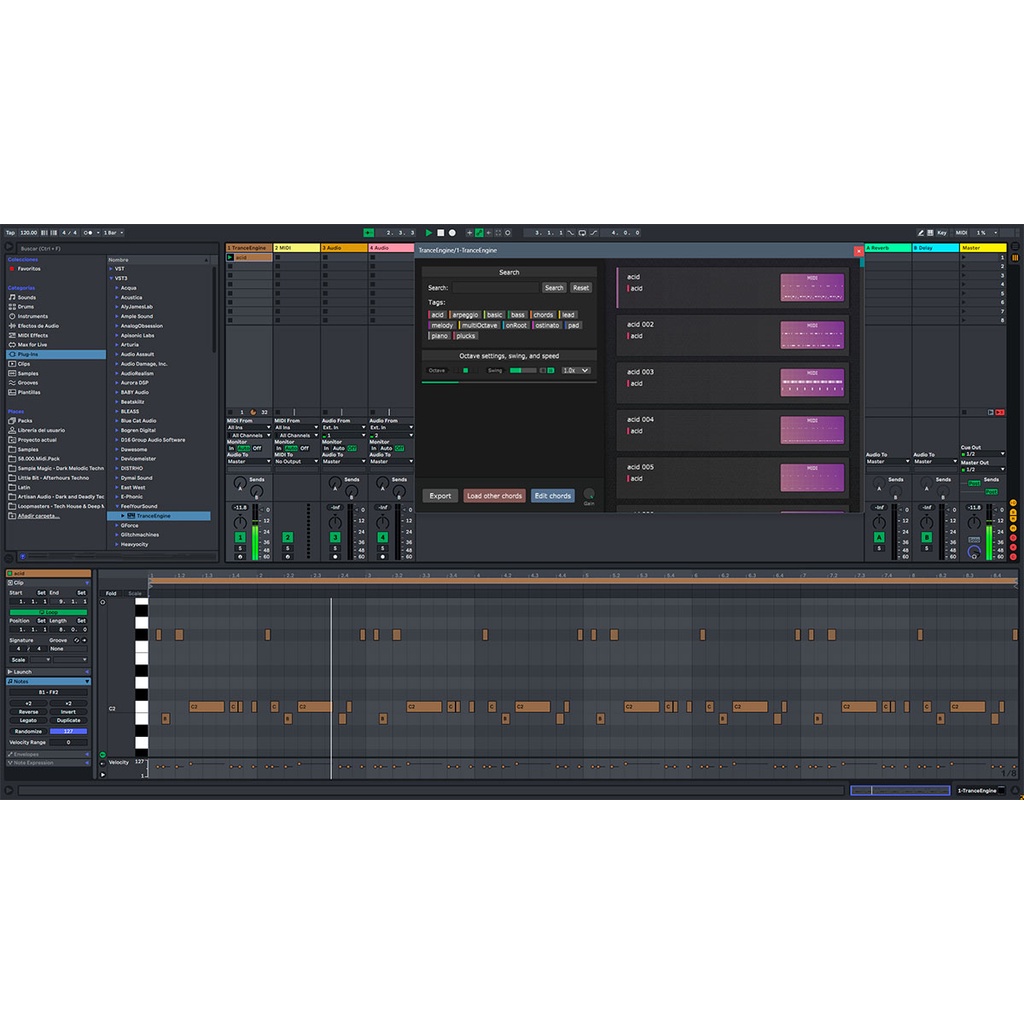The height and width of the screenshot is (1024, 1024).
Task: Collapse the FeelYourSound folder
Action: click(x=117, y=506)
